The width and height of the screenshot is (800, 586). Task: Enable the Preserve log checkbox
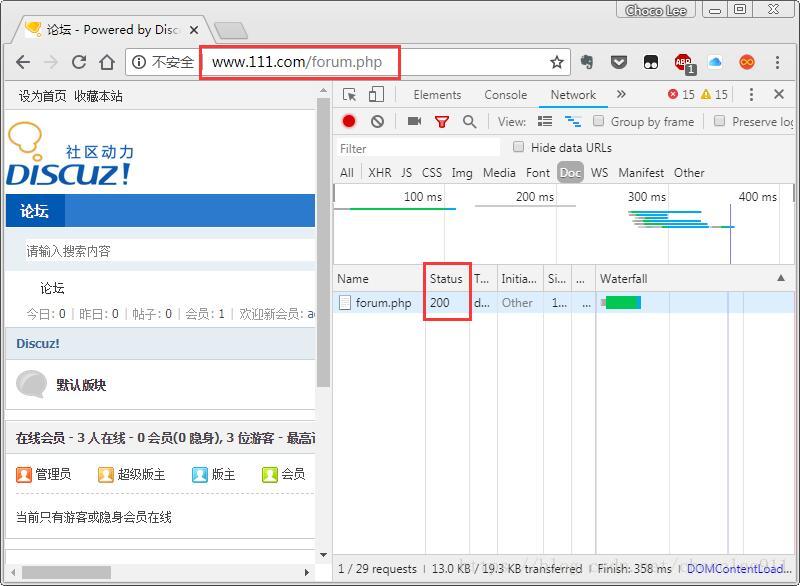(719, 121)
